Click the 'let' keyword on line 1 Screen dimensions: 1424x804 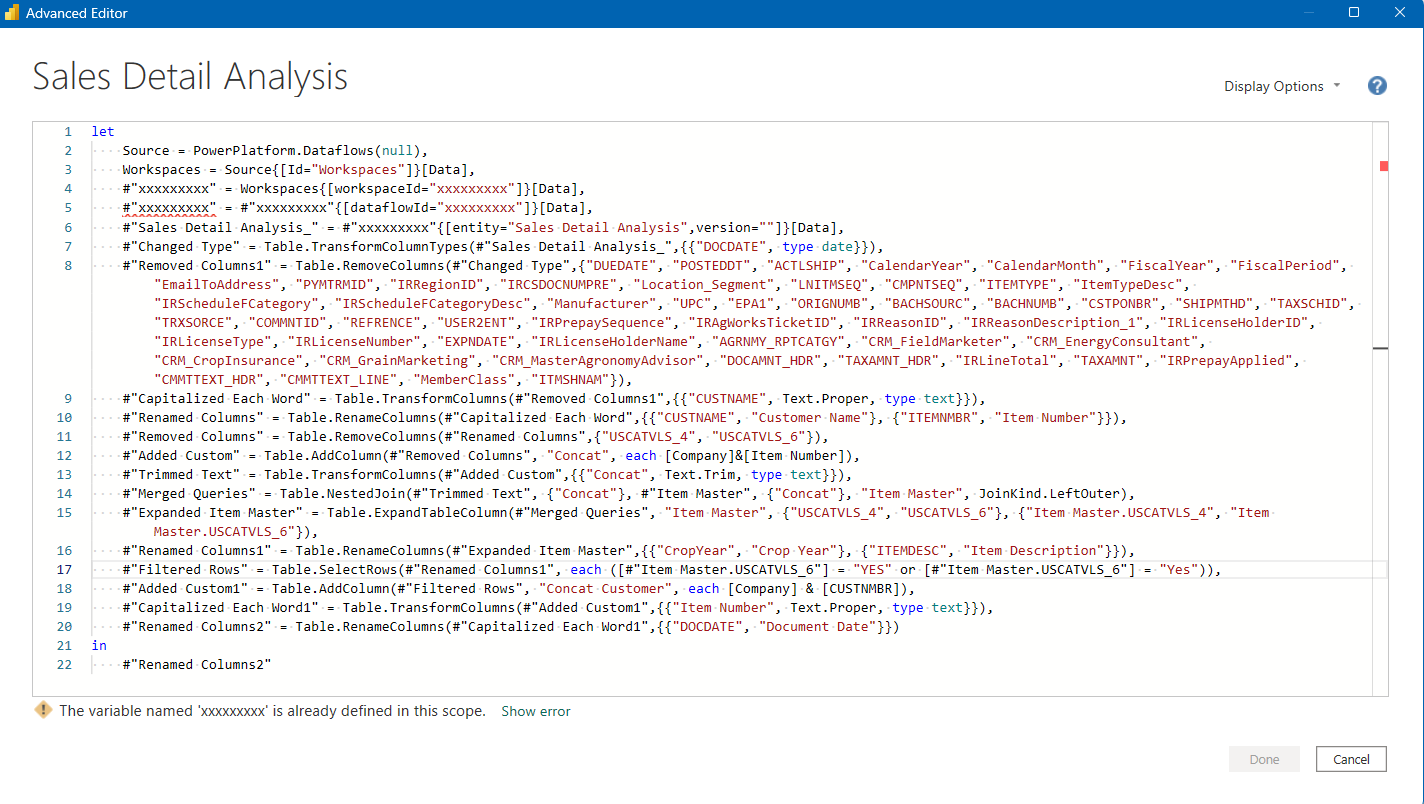(x=103, y=132)
